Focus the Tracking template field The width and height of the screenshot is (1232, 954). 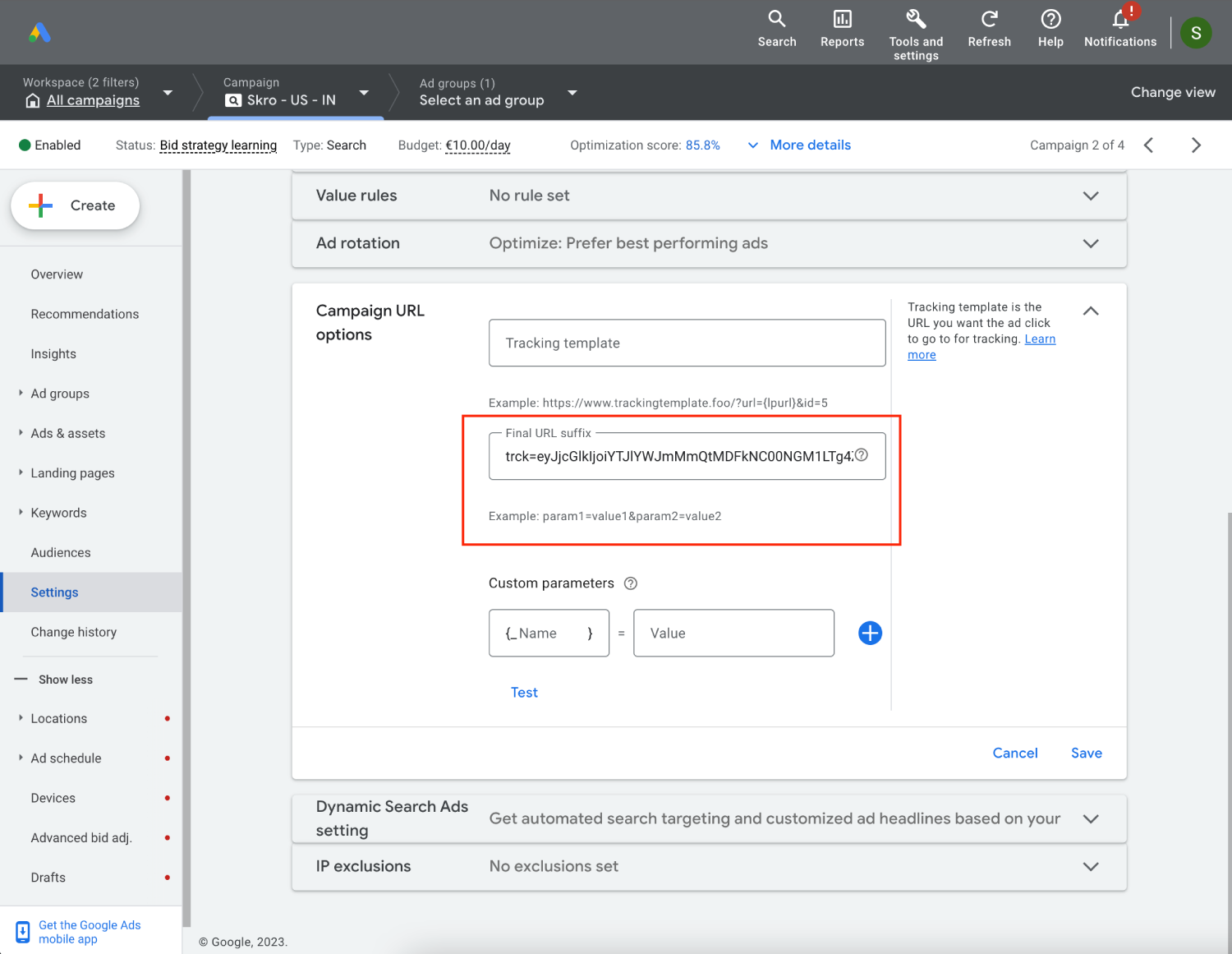[x=687, y=343]
